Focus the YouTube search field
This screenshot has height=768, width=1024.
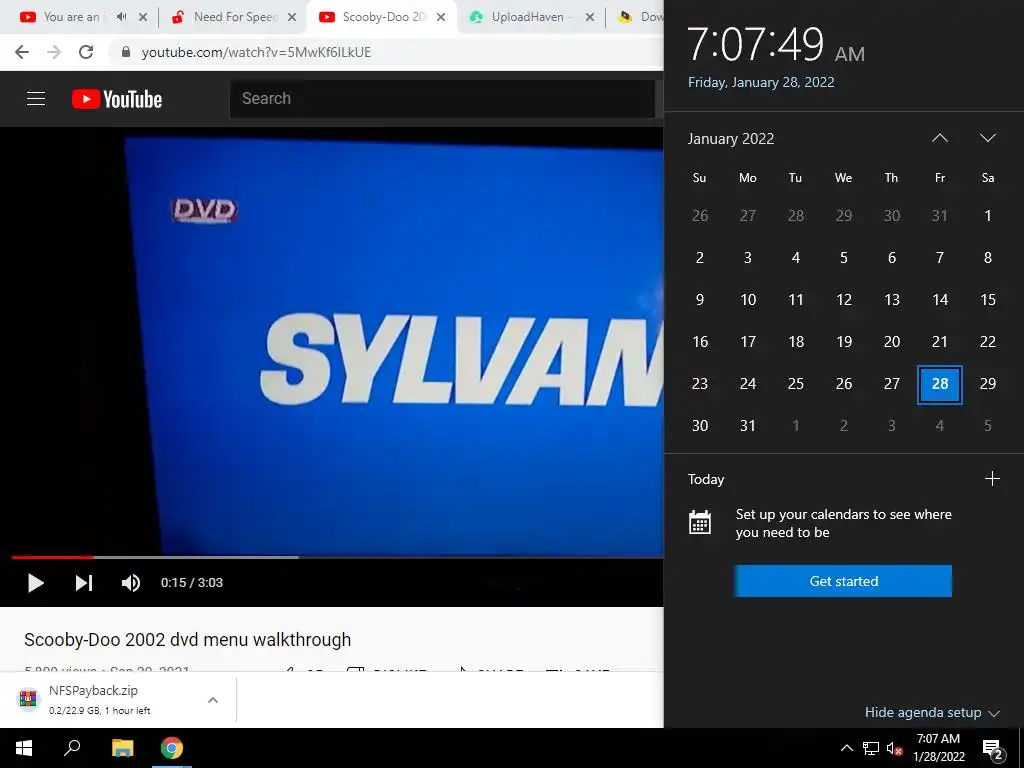[442, 99]
